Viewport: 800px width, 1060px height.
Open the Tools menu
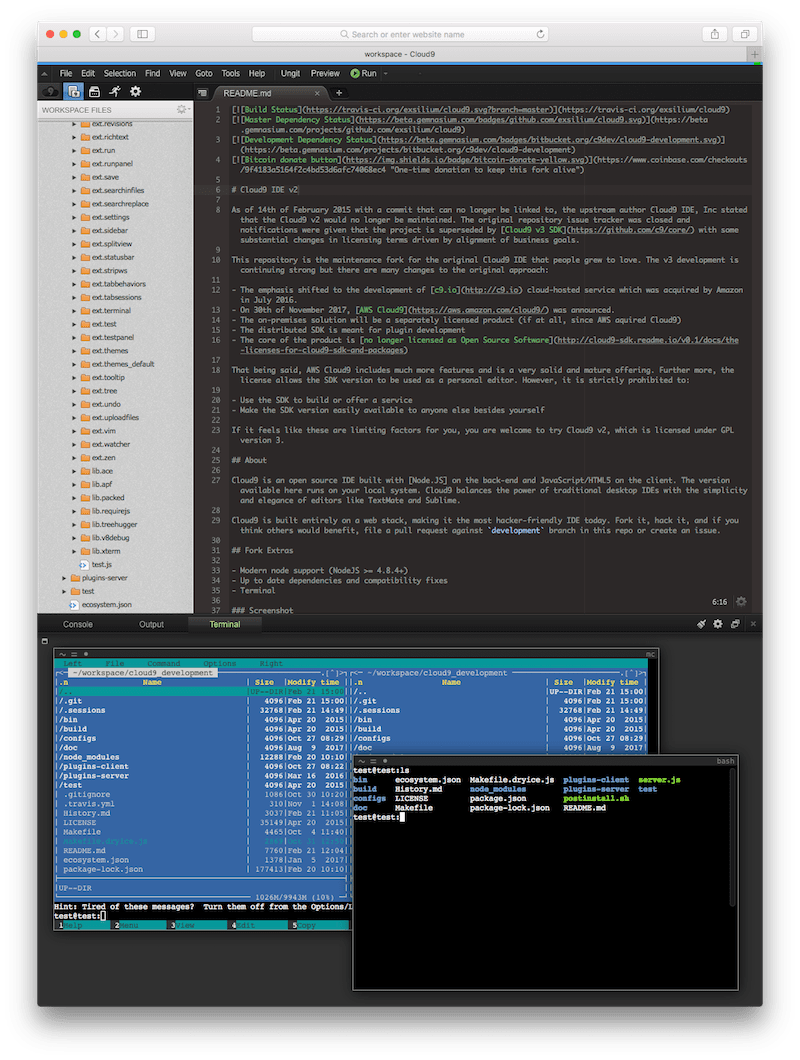[231, 74]
